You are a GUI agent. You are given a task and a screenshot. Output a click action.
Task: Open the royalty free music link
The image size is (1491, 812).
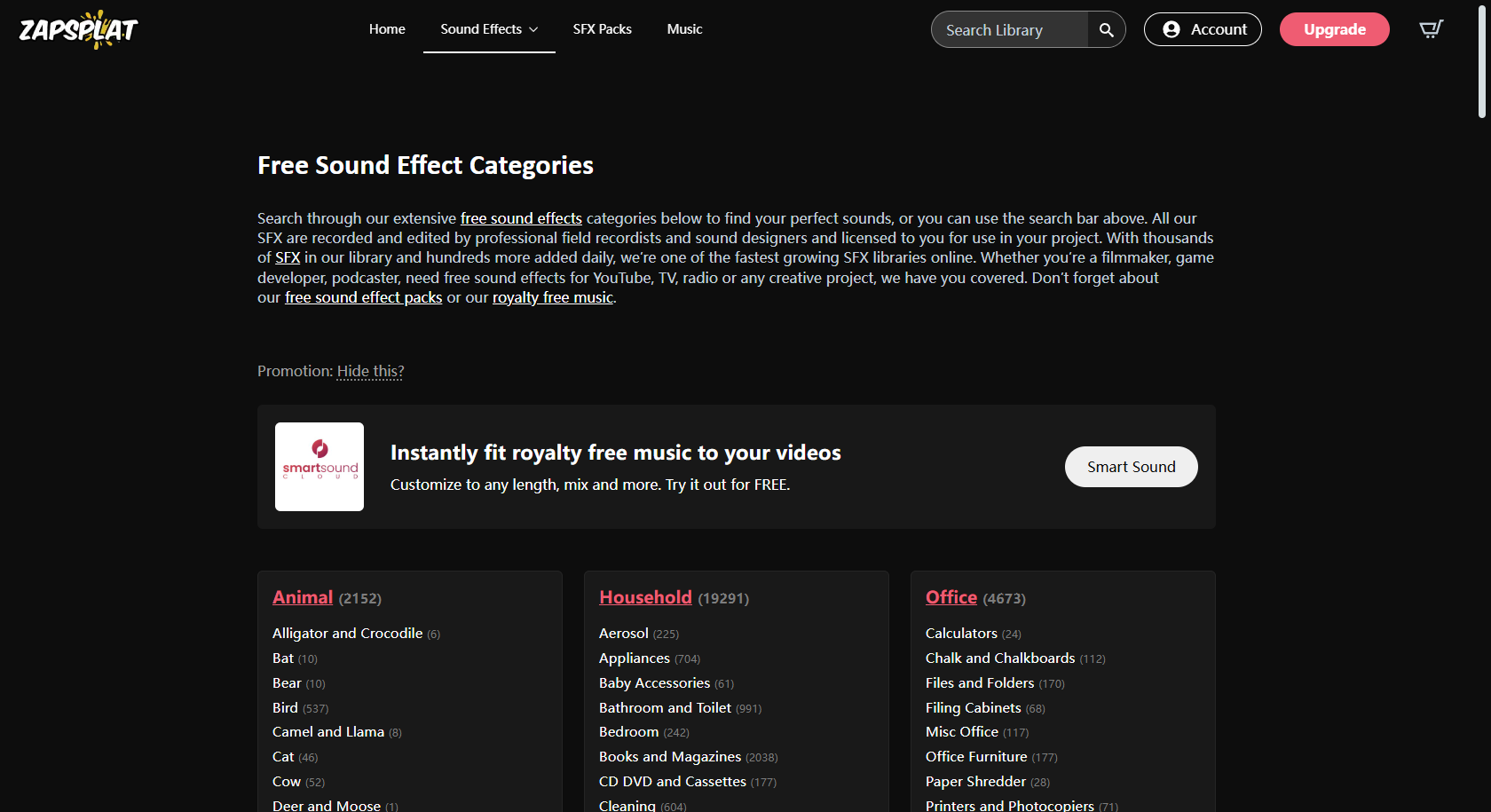pos(552,296)
